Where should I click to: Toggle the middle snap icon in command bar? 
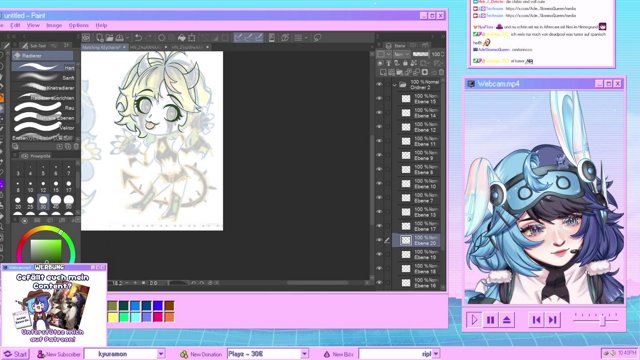[x=248, y=38]
